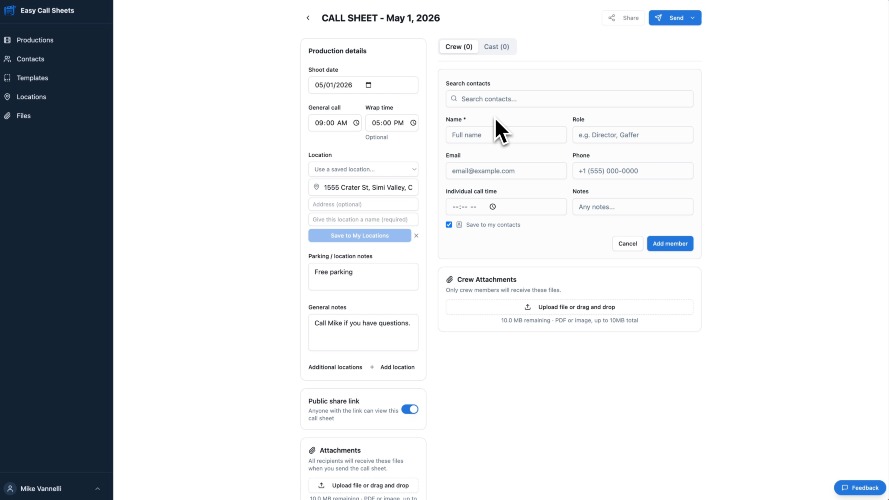Click the Full name input field
This screenshot has height=500, width=889.
pyautogui.click(x=506, y=135)
